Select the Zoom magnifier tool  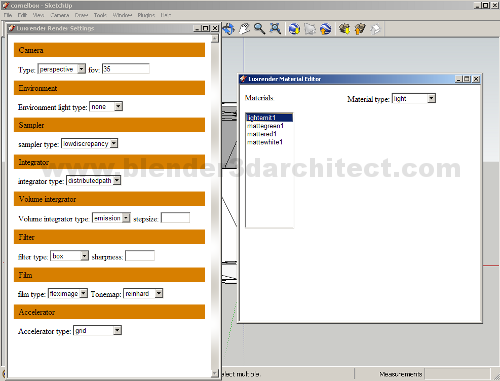(x=260, y=29)
